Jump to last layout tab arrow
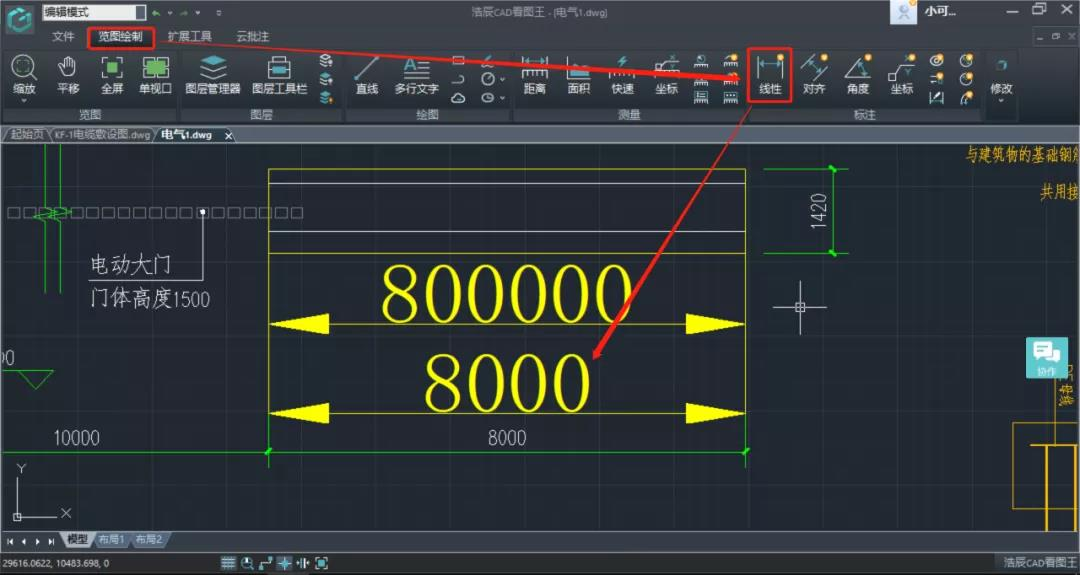 click(51, 541)
